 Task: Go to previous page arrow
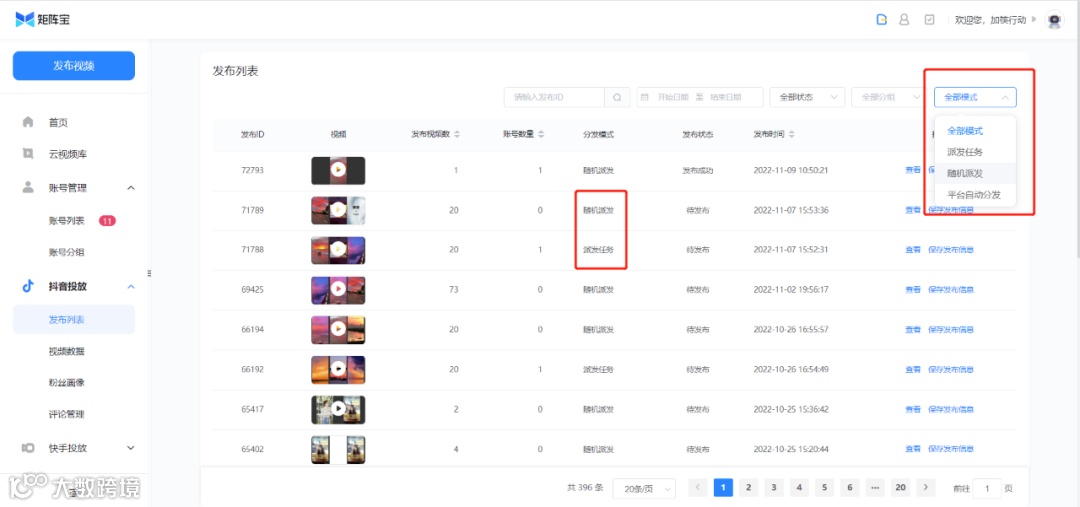(698, 488)
